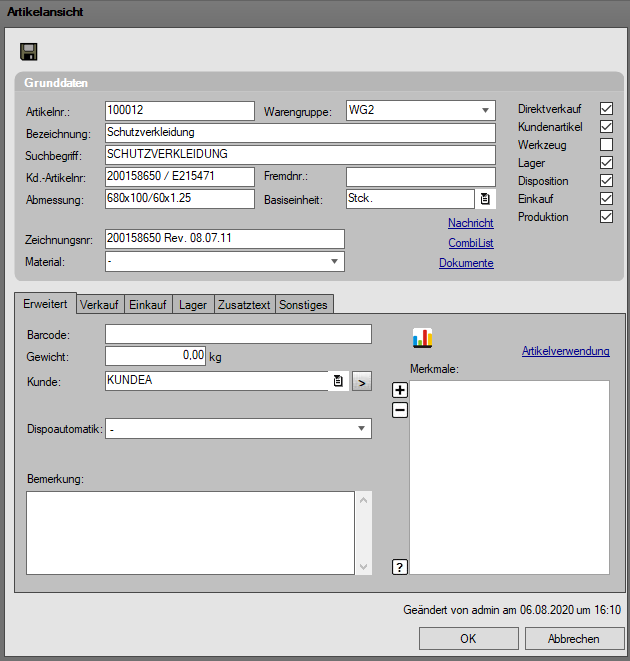Switch to the Verkauf tab

(100, 304)
